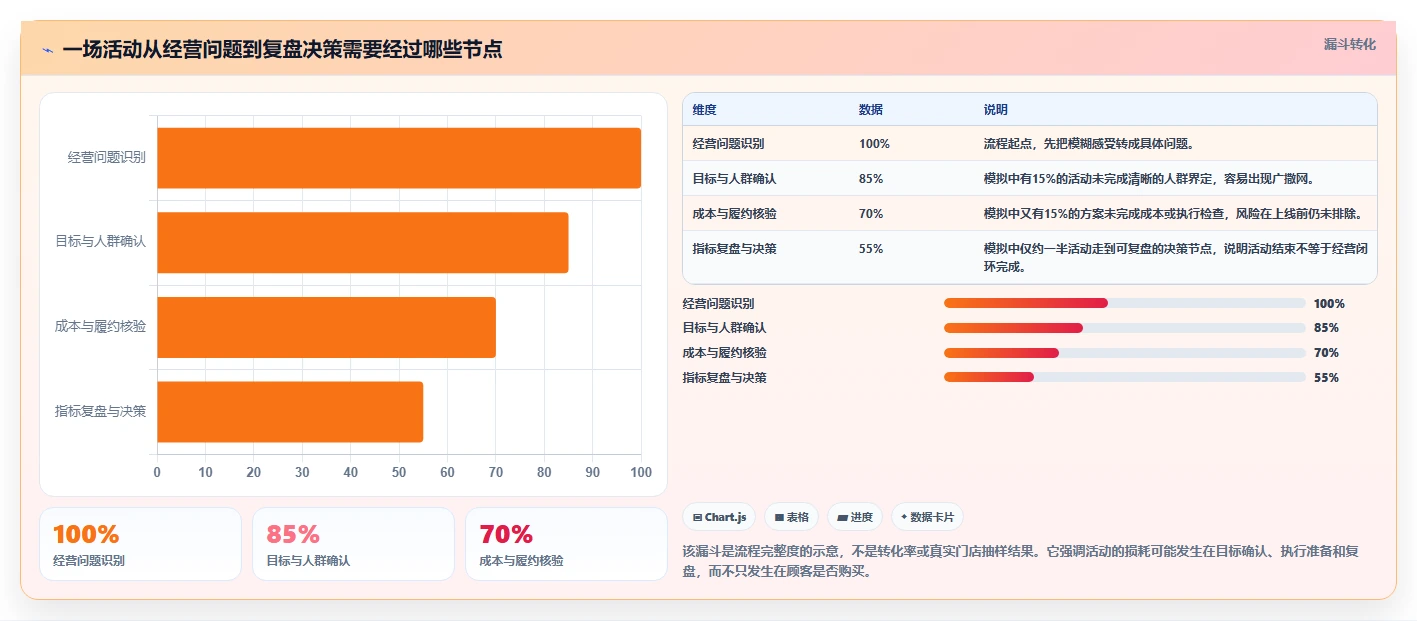Screen dimensions: 1417x621
Task: Click the Chart.js chip
Action: [x=719, y=517]
